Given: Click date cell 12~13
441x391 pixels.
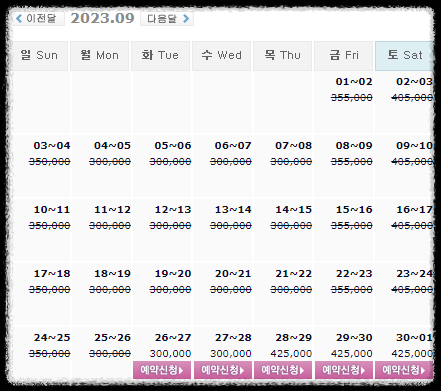Looking at the screenshot, I should pyautogui.click(x=162, y=229).
